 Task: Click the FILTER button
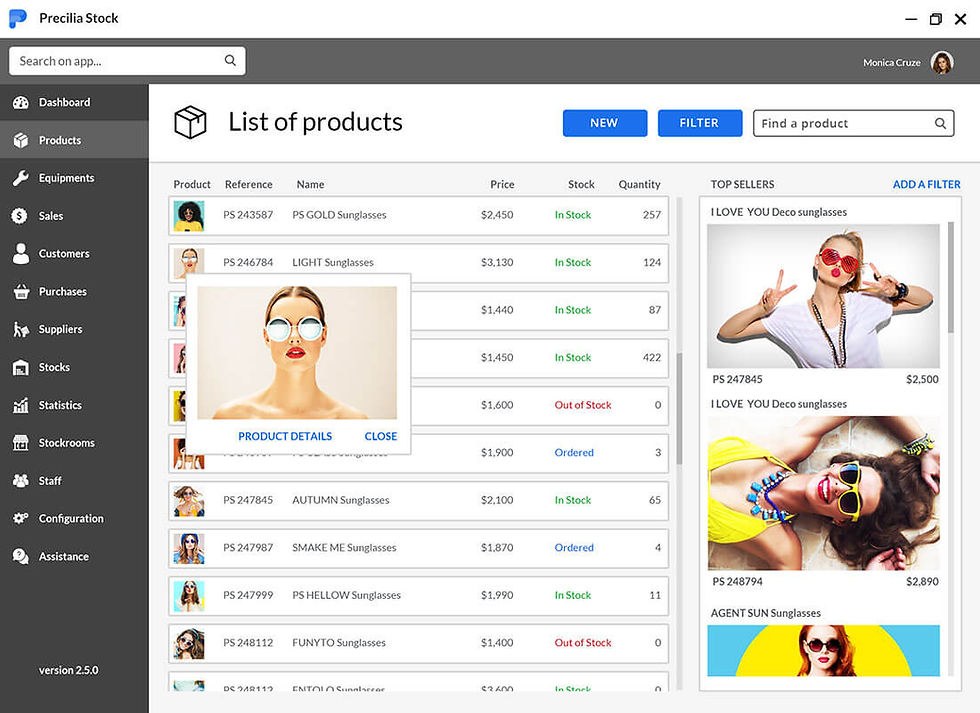699,123
